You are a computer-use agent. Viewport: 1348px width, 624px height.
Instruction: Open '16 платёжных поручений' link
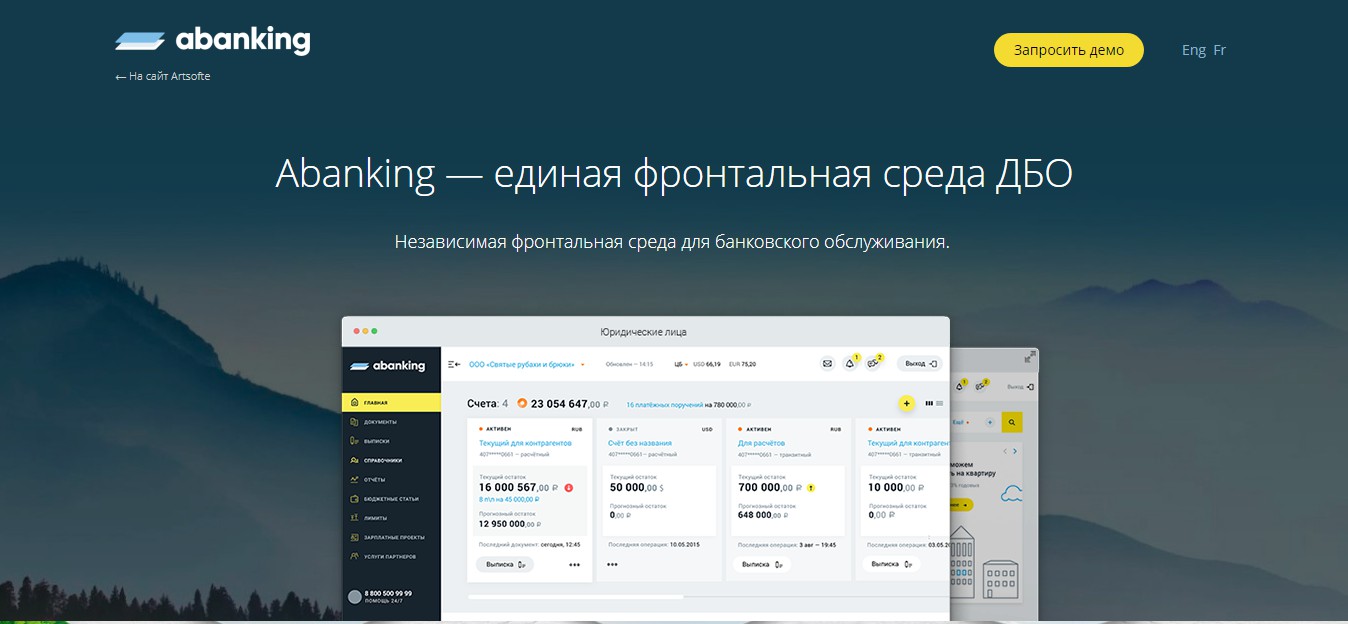(664, 405)
